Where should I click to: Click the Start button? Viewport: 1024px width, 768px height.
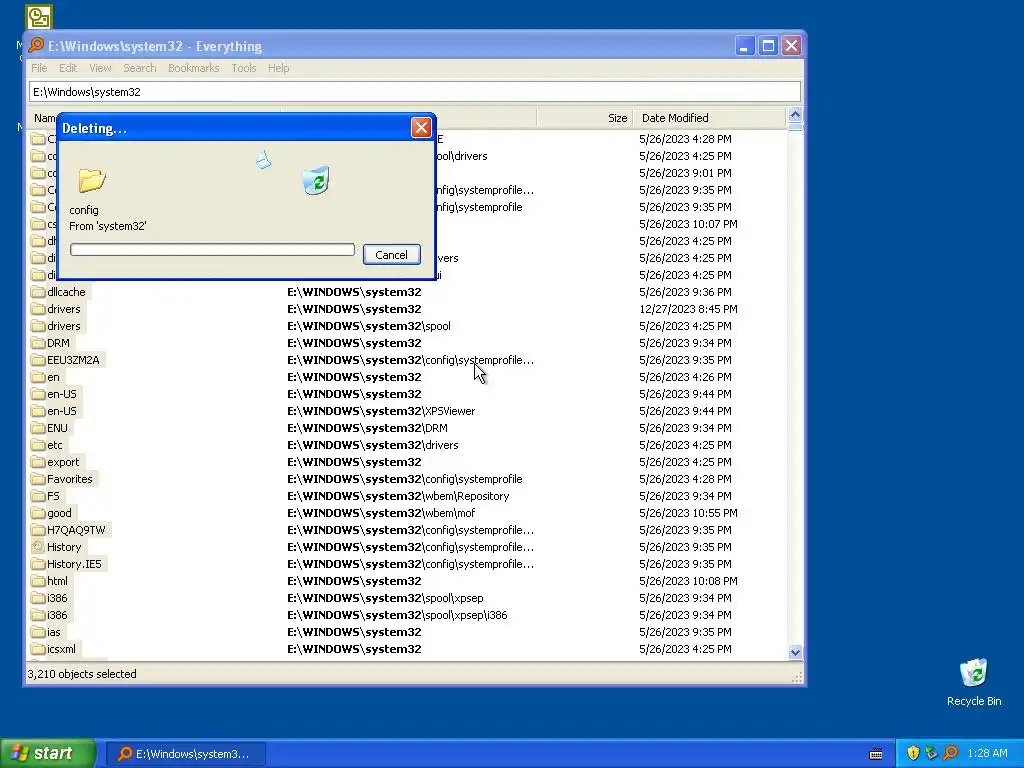(48, 753)
